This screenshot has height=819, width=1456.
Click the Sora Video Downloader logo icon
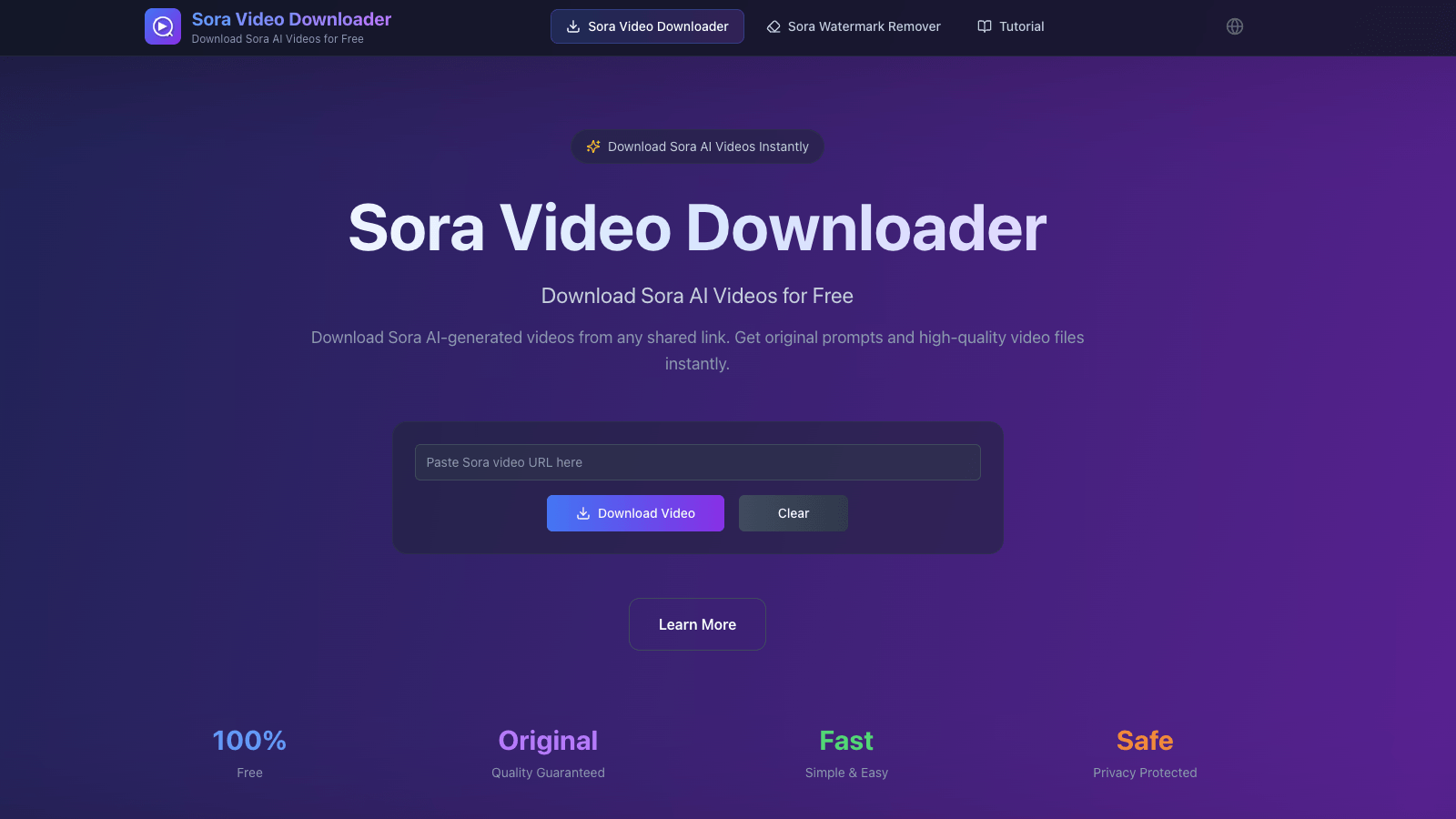(x=162, y=26)
